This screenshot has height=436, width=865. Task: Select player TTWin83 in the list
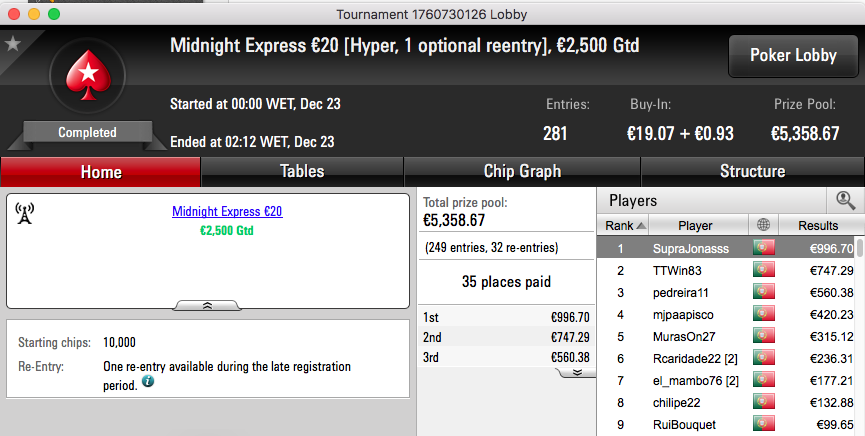click(x=726, y=270)
